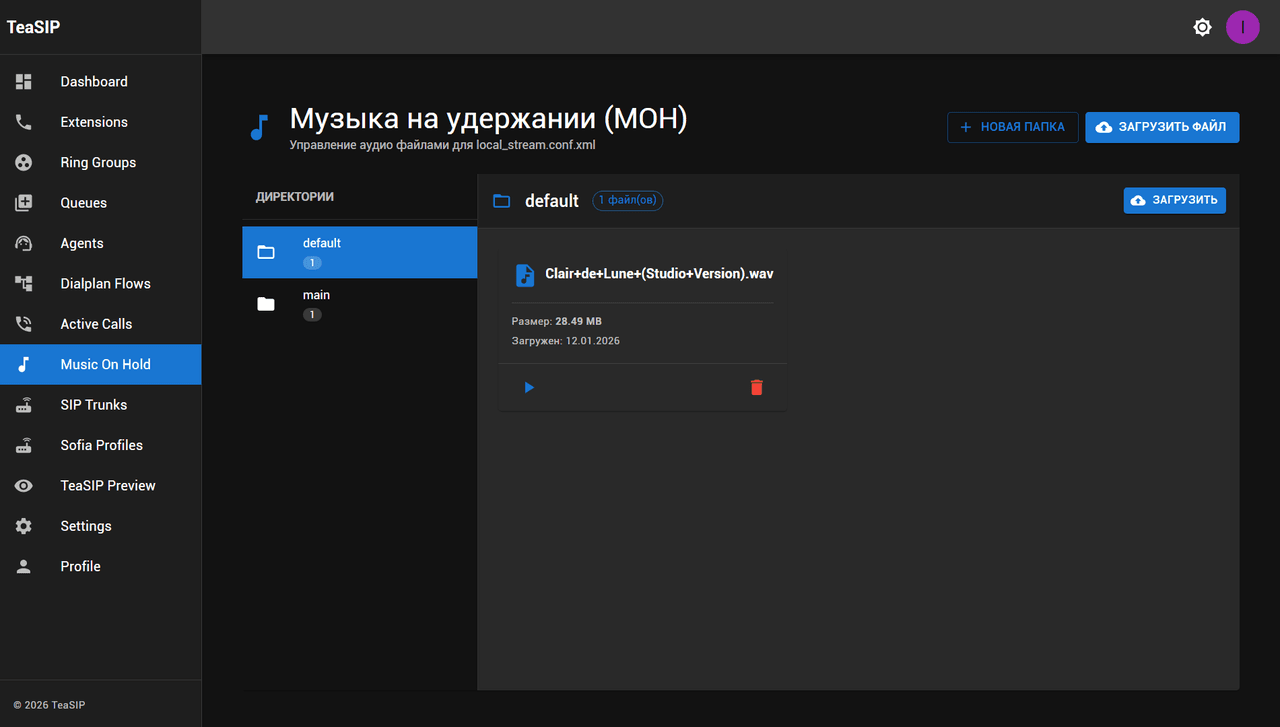The height and width of the screenshot is (727, 1280).
Task: Click the Extensions phone icon
Action: (24, 122)
